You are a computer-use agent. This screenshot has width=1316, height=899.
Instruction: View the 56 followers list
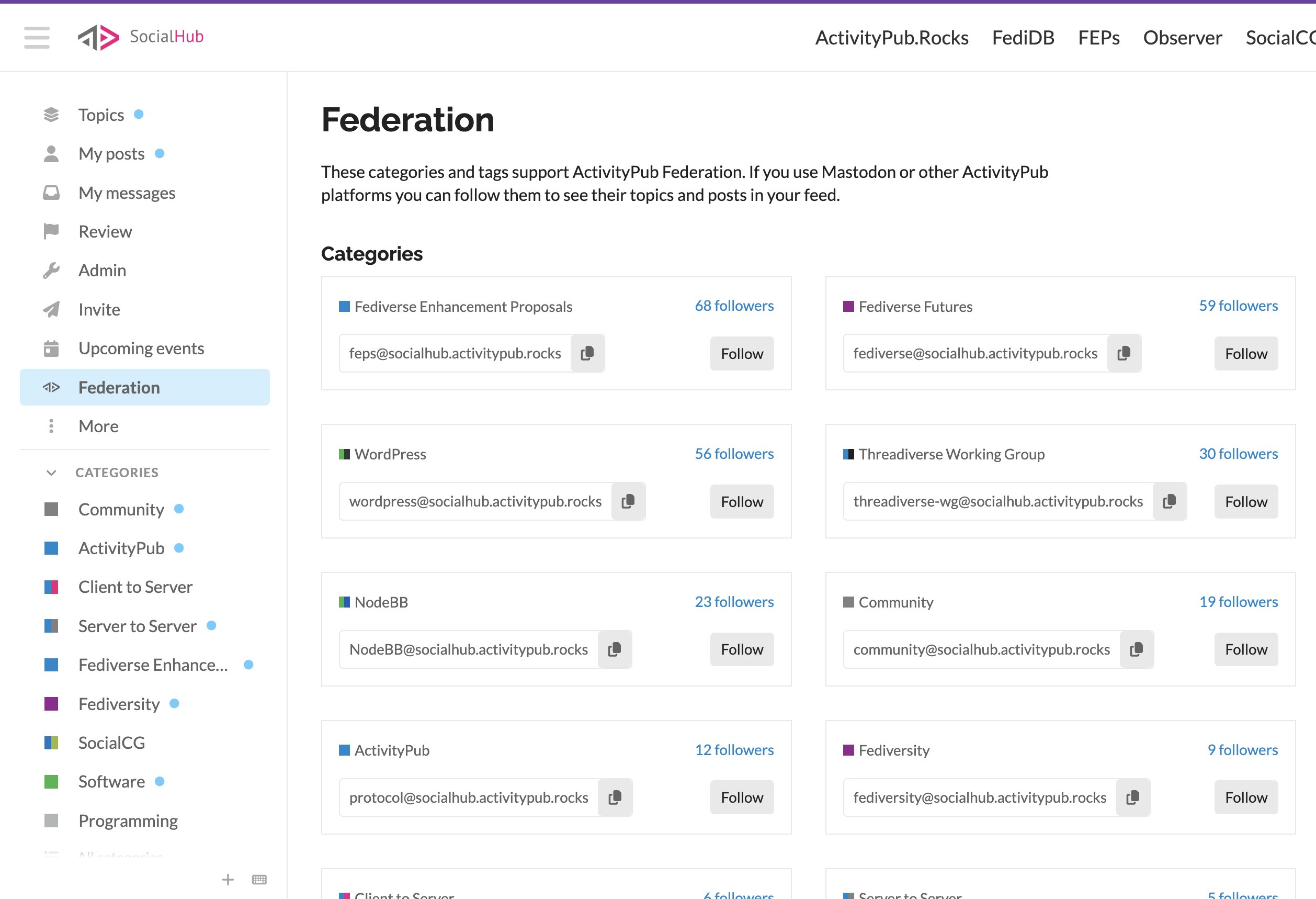pos(734,454)
